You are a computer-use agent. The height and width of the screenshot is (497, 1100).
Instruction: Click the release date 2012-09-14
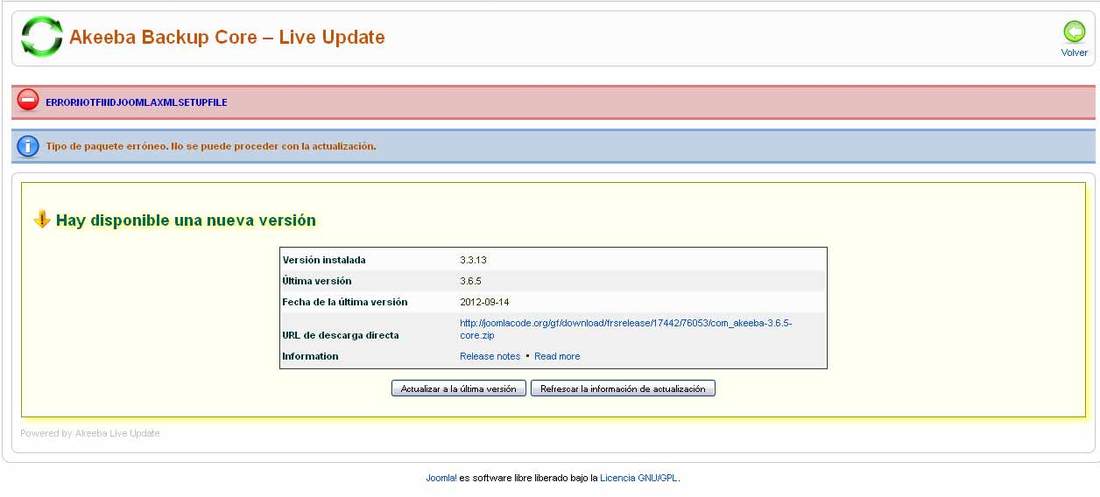(484, 302)
